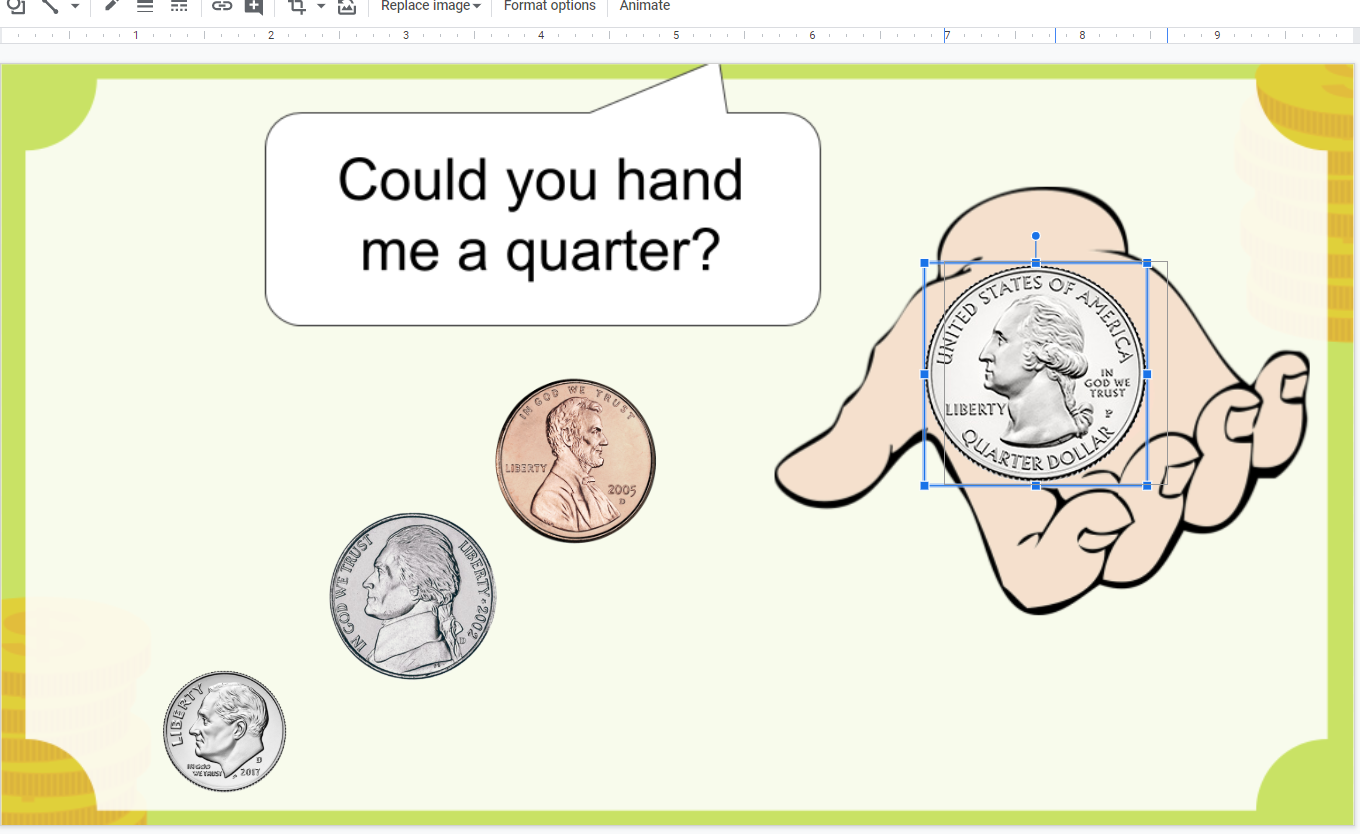Activate the crop image tool
Viewport: 1364px width, 834px height.
click(297, 6)
